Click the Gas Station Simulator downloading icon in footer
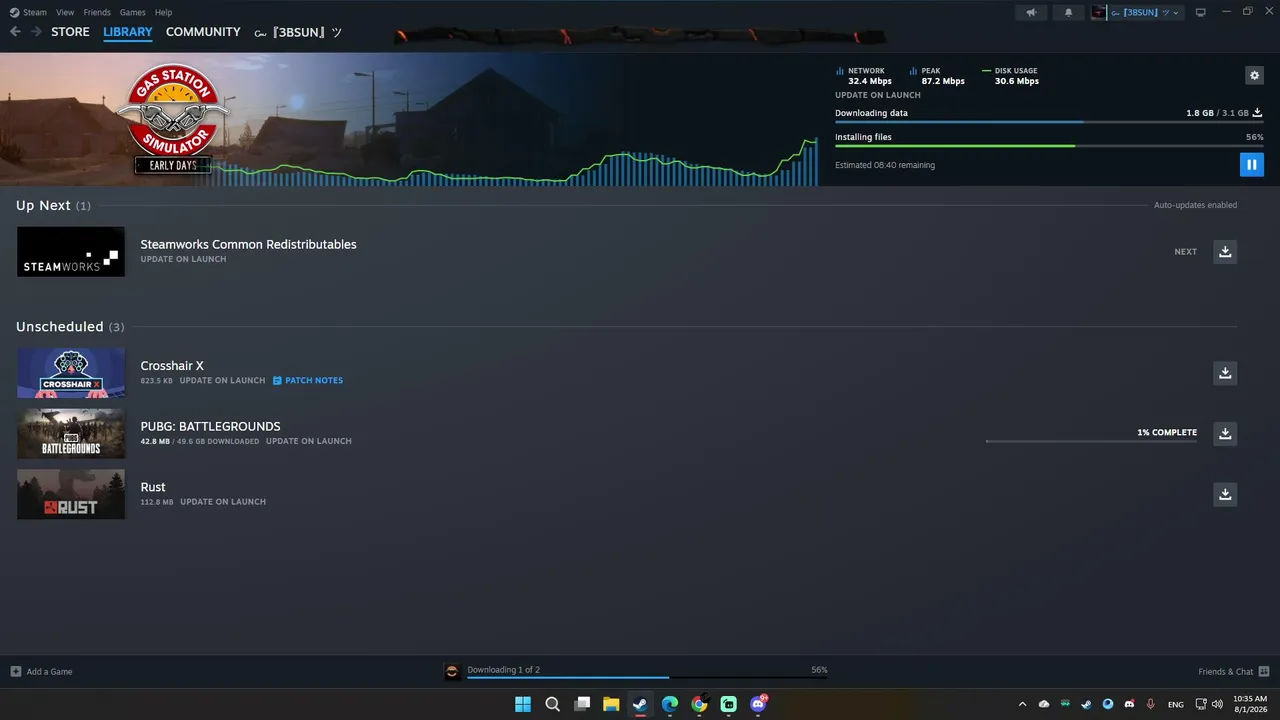1280x720 pixels. click(x=453, y=672)
